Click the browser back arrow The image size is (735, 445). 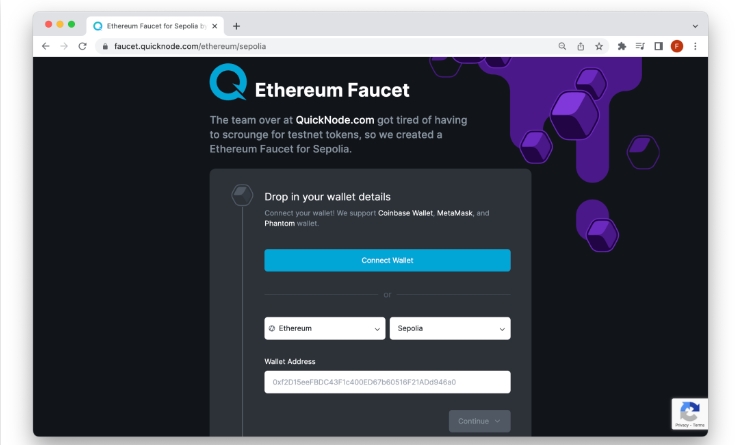pos(45,46)
